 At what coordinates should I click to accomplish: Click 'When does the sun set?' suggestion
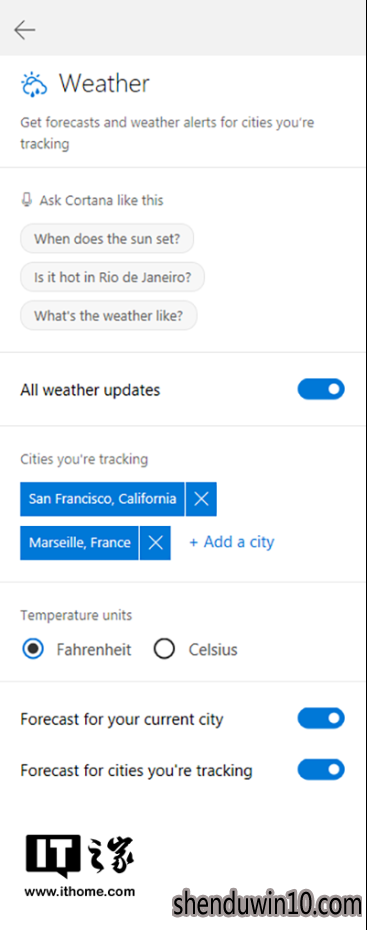[107, 238]
